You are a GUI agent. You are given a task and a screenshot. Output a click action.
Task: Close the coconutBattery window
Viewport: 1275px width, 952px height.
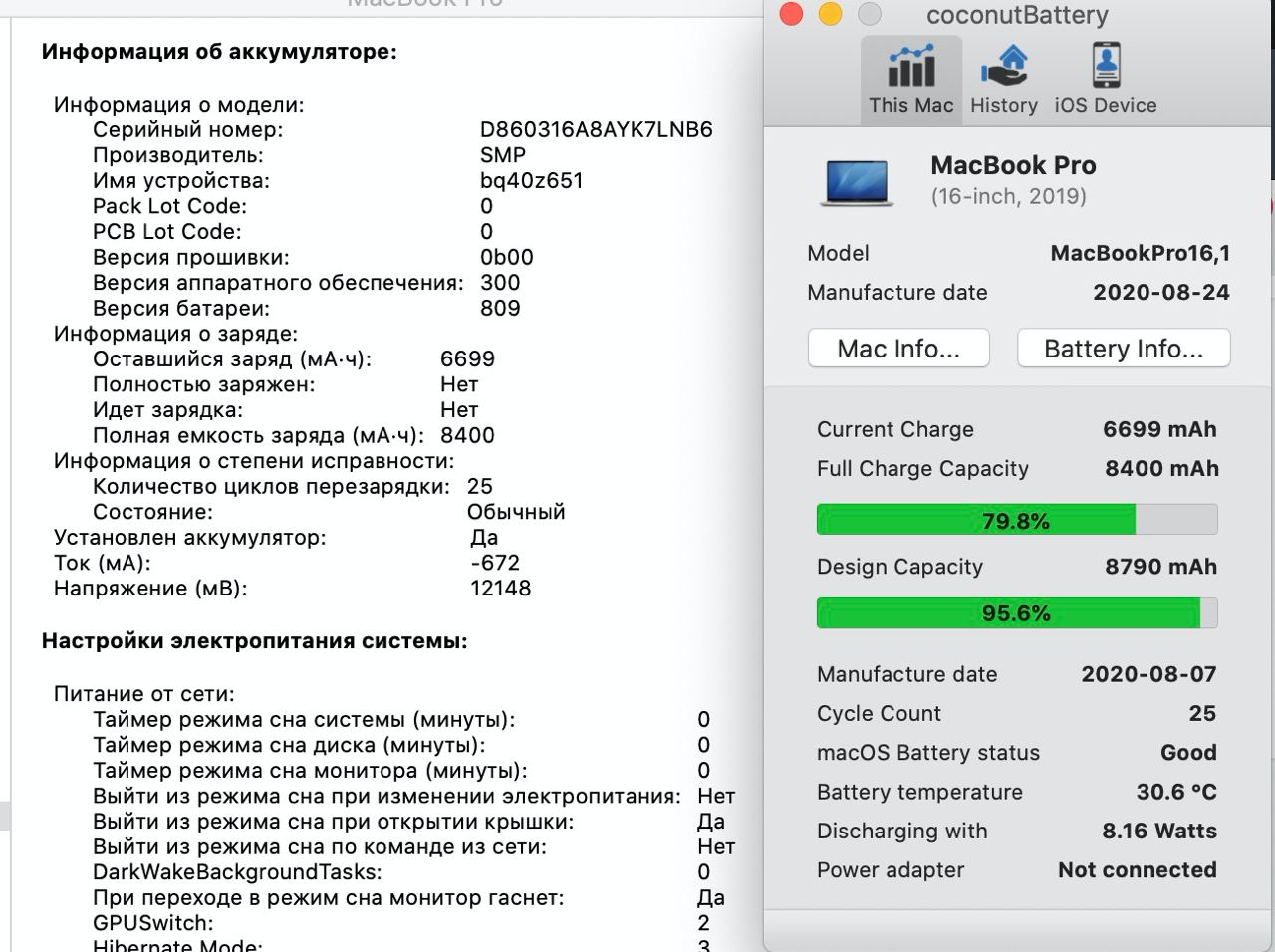(791, 14)
